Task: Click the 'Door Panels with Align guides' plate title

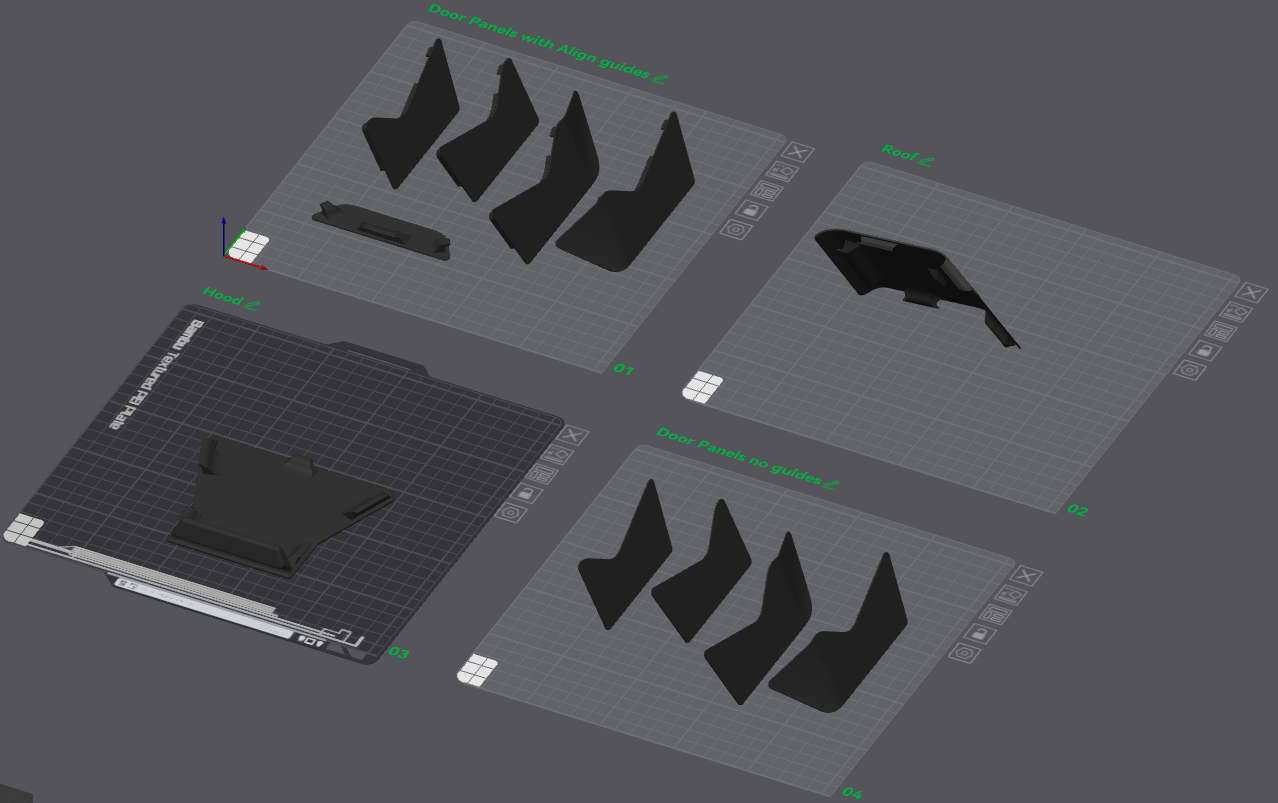Action: 540,41
